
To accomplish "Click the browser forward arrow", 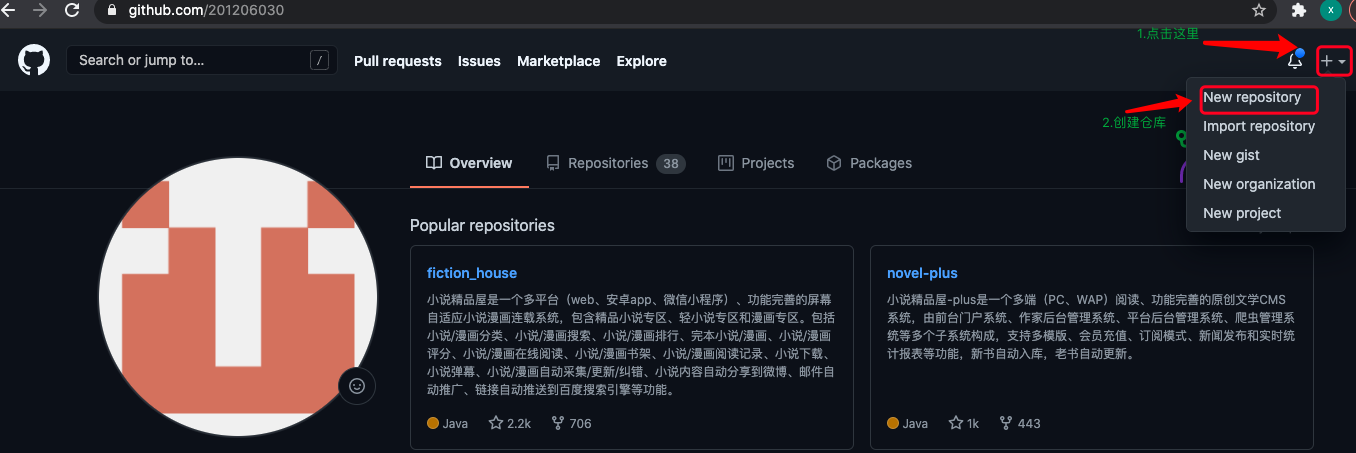I will [x=40, y=10].
